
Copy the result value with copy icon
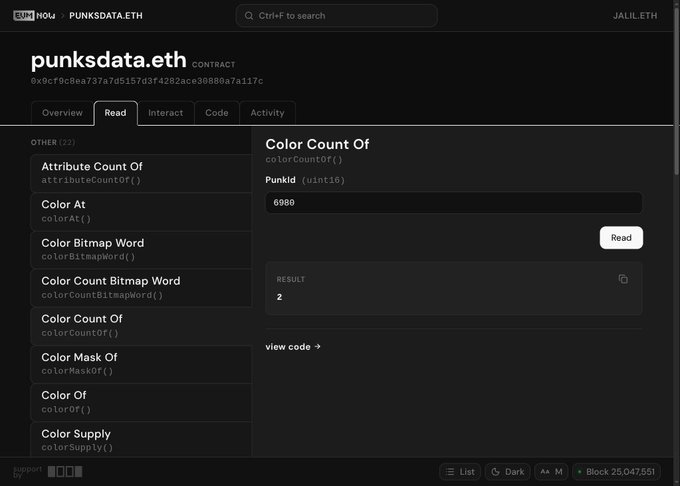(x=623, y=279)
